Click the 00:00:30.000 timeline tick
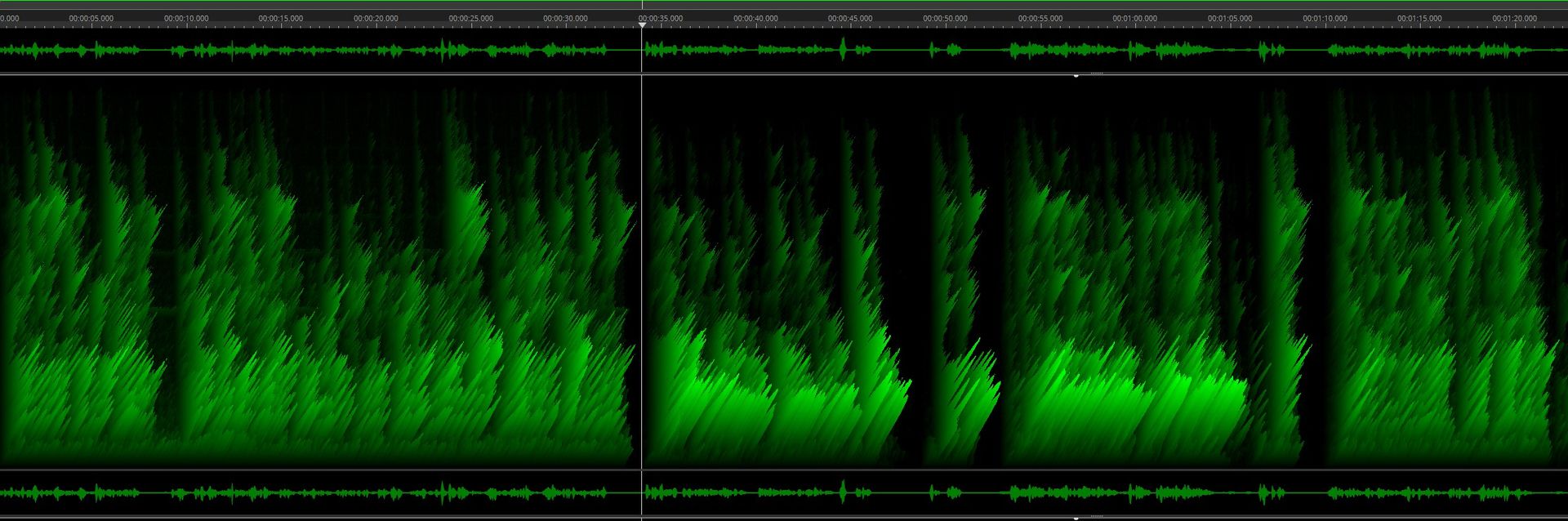Screen dimensions: 1568x521 click(x=565, y=18)
